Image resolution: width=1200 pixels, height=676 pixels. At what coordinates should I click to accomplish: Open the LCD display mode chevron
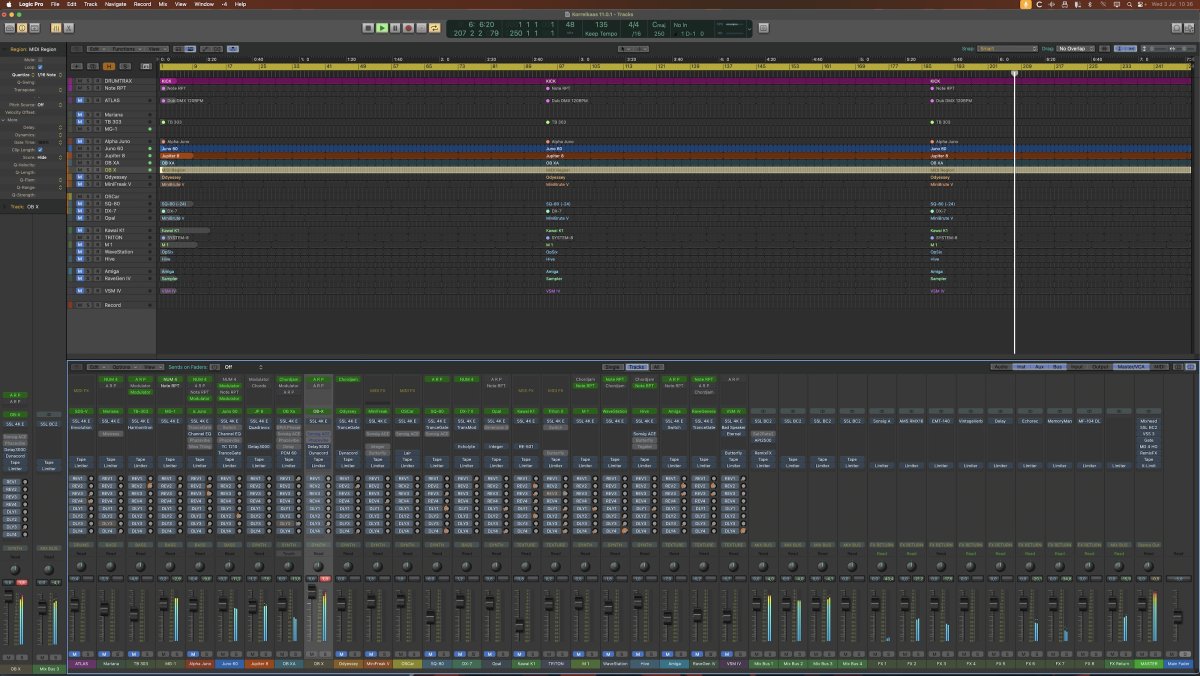point(749,29)
